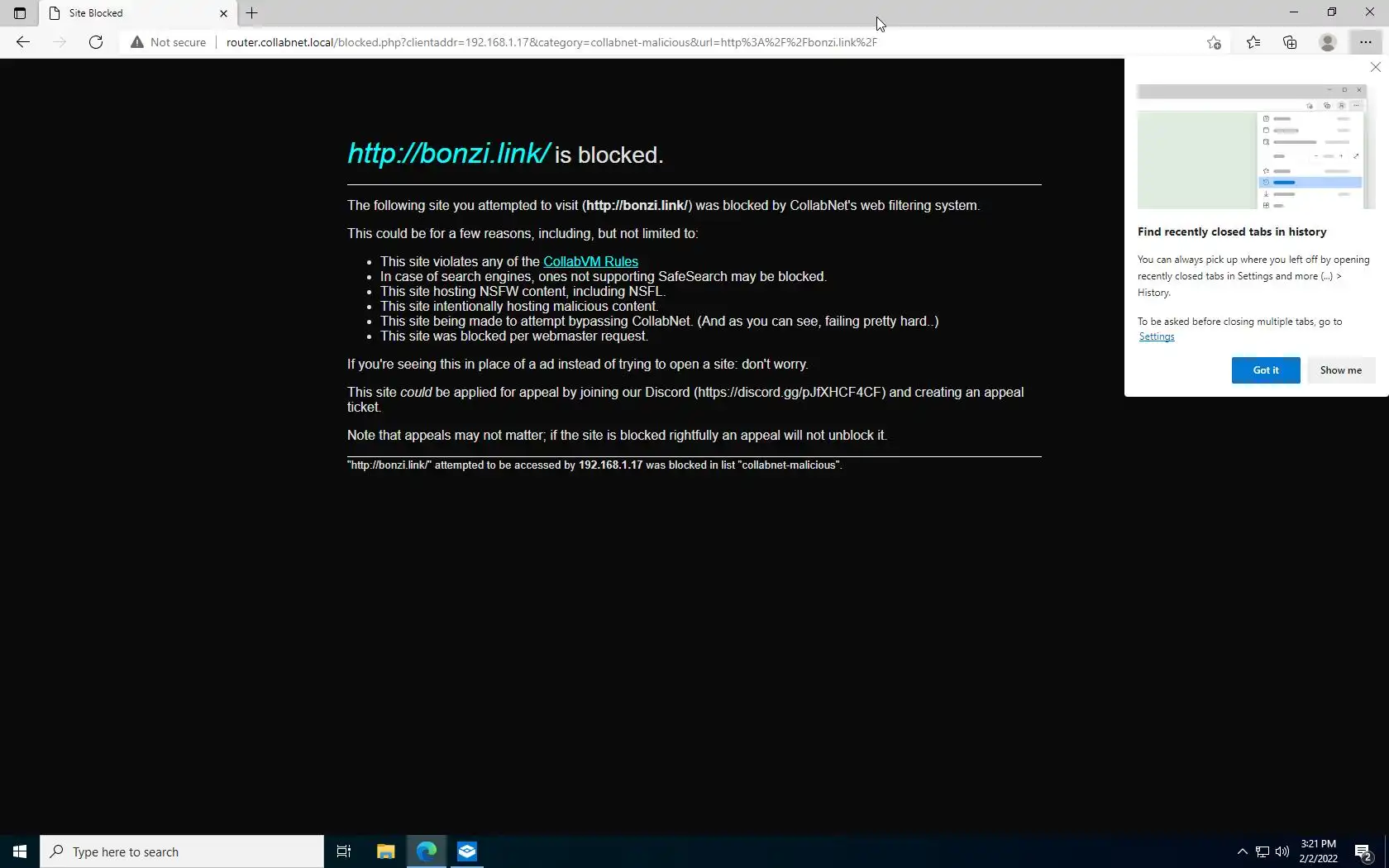Add this page to favorites star

(x=1214, y=42)
